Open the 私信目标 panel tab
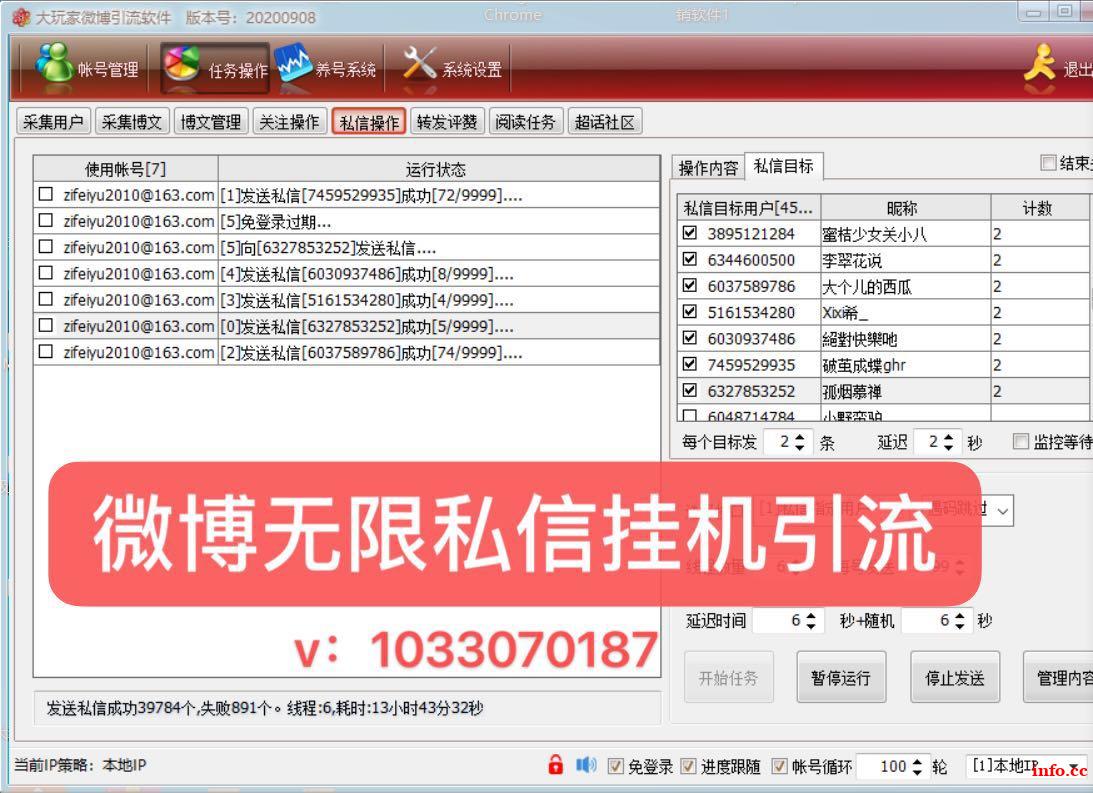Viewport: 1093px width, 793px height. (784, 166)
